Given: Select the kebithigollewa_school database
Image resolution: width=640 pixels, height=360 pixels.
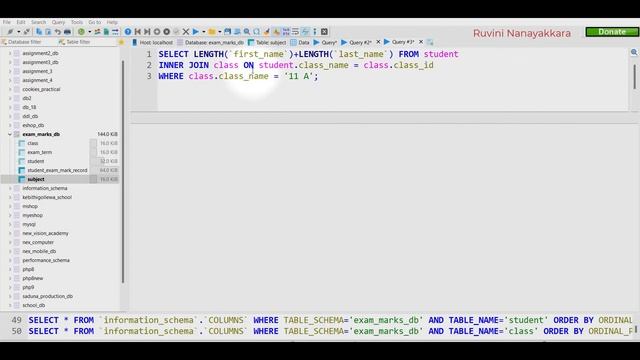Looking at the screenshot, I should coord(47,197).
